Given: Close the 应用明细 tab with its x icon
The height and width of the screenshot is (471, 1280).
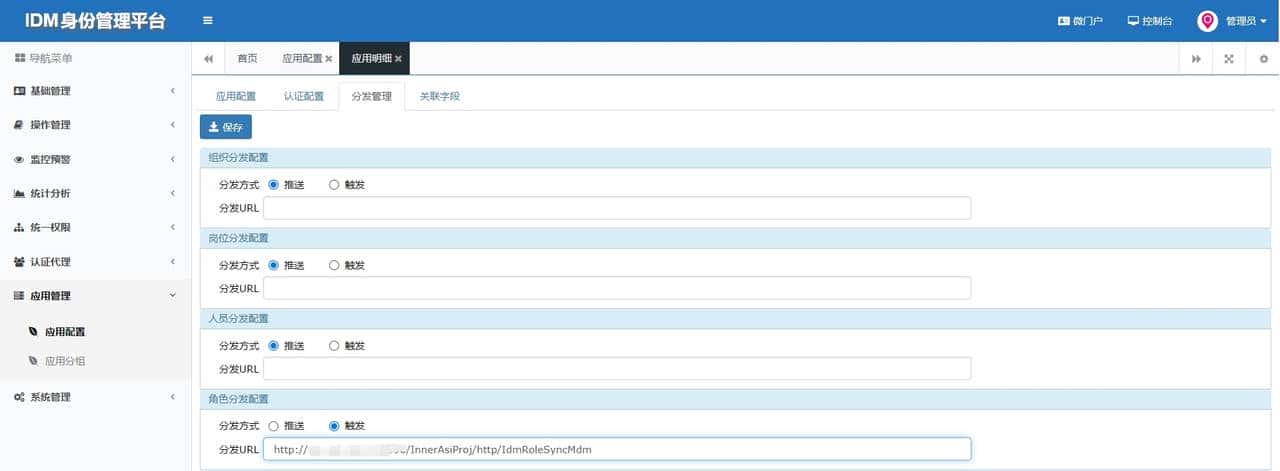Looking at the screenshot, I should click(x=398, y=59).
